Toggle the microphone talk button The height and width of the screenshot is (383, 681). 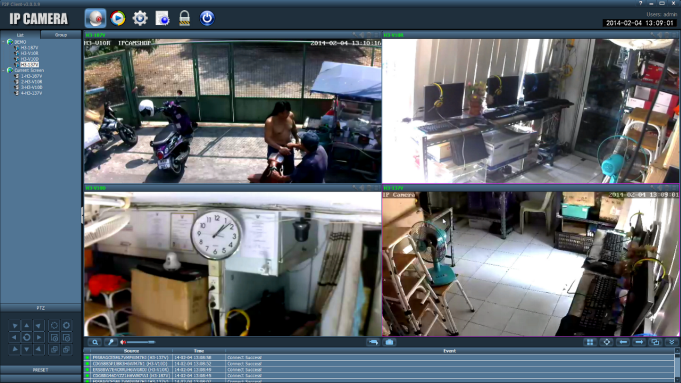[110, 342]
